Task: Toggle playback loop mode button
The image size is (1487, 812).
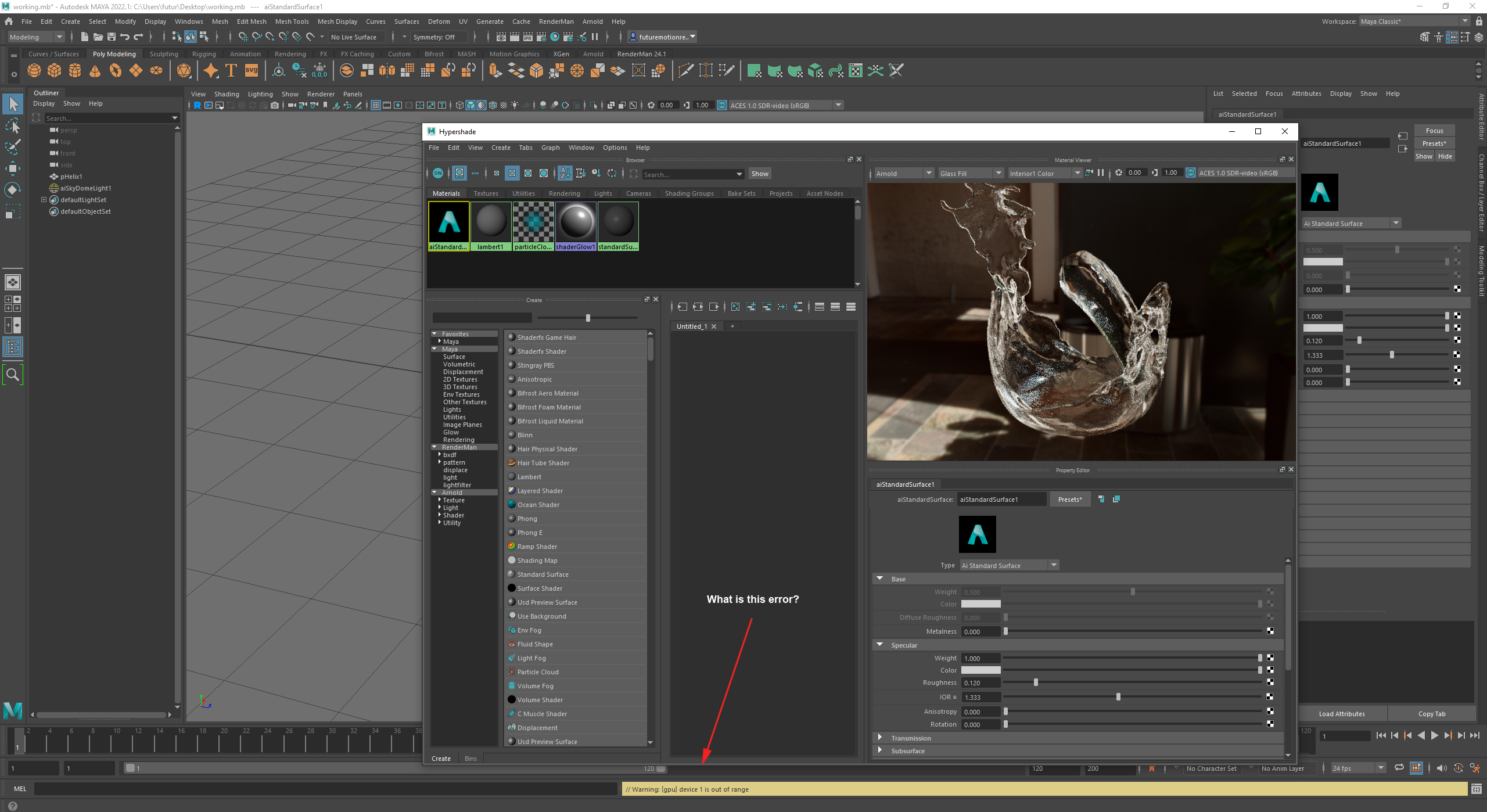Action: pyautogui.click(x=1399, y=768)
